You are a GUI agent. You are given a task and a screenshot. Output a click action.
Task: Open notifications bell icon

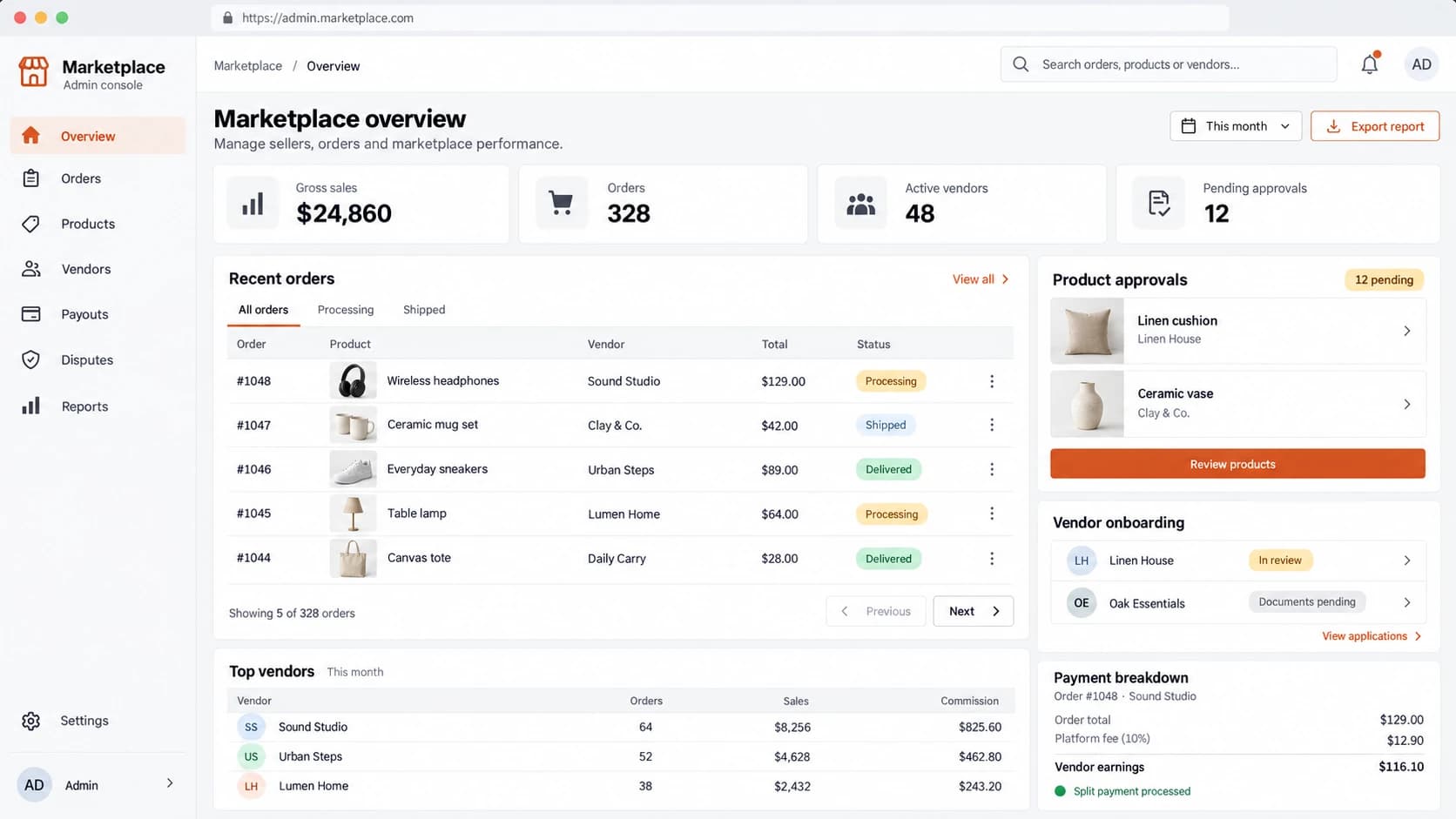[1370, 64]
